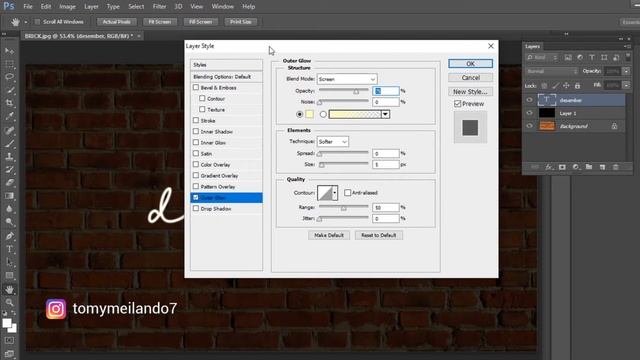Select the Eraser tool
This screenshot has width=640, height=360.
point(9,182)
